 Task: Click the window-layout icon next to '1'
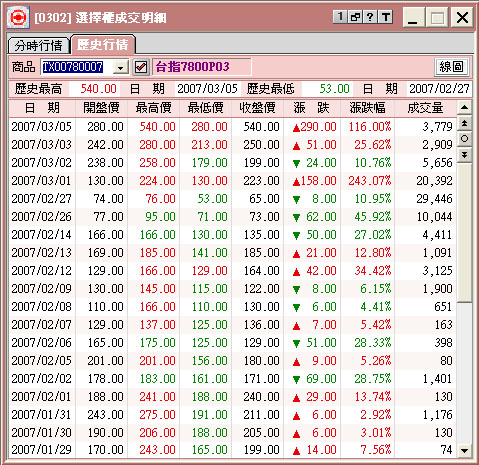tap(355, 16)
